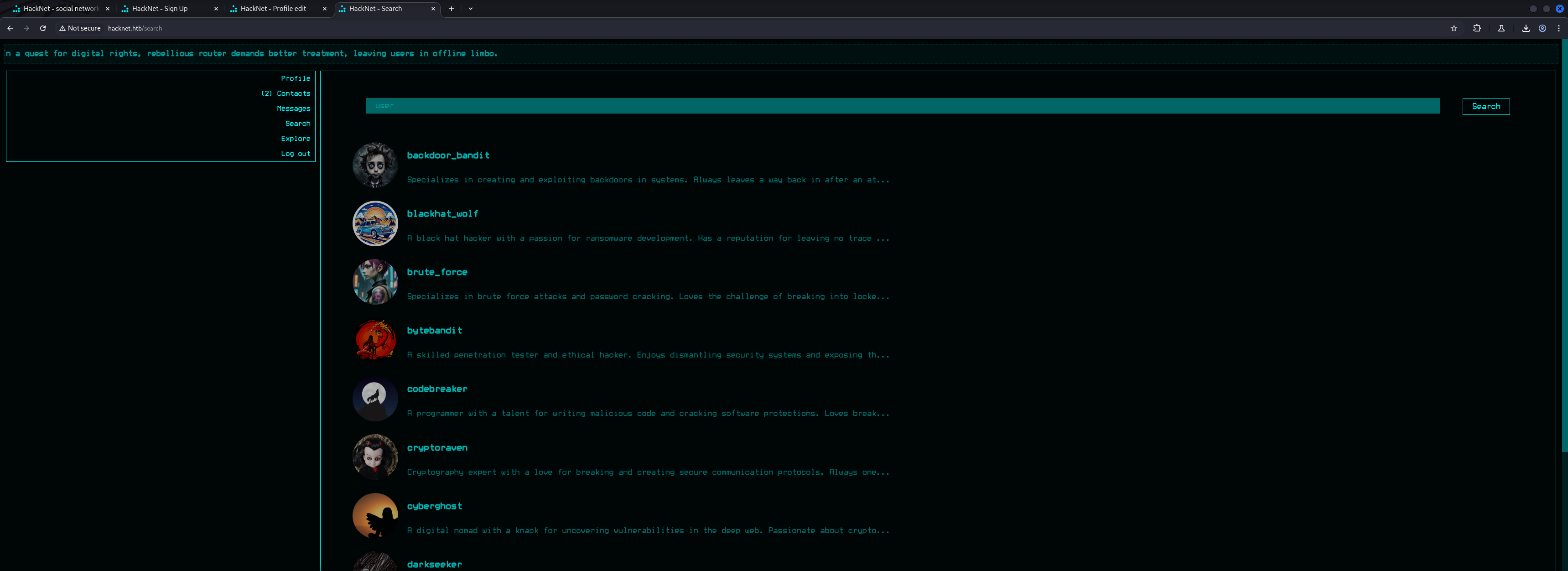Click the user search input field
This screenshot has height=571, width=1568.
click(x=902, y=106)
